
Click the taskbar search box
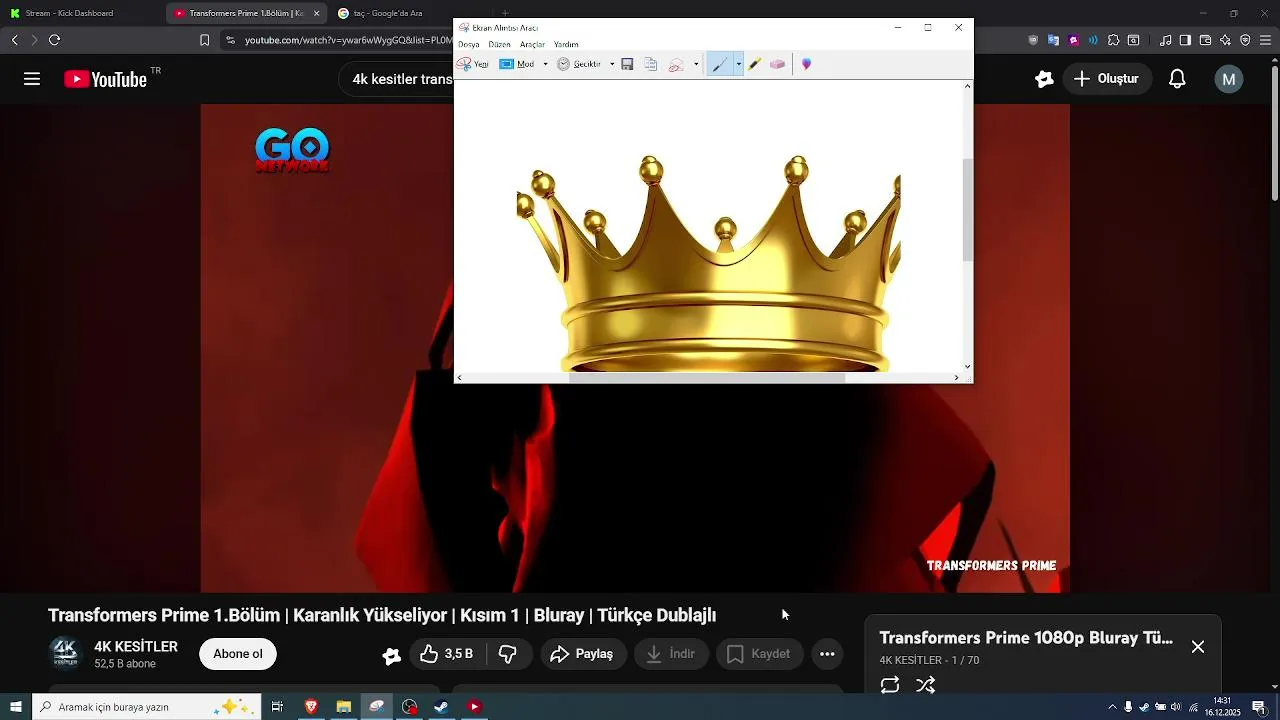[x=147, y=707]
